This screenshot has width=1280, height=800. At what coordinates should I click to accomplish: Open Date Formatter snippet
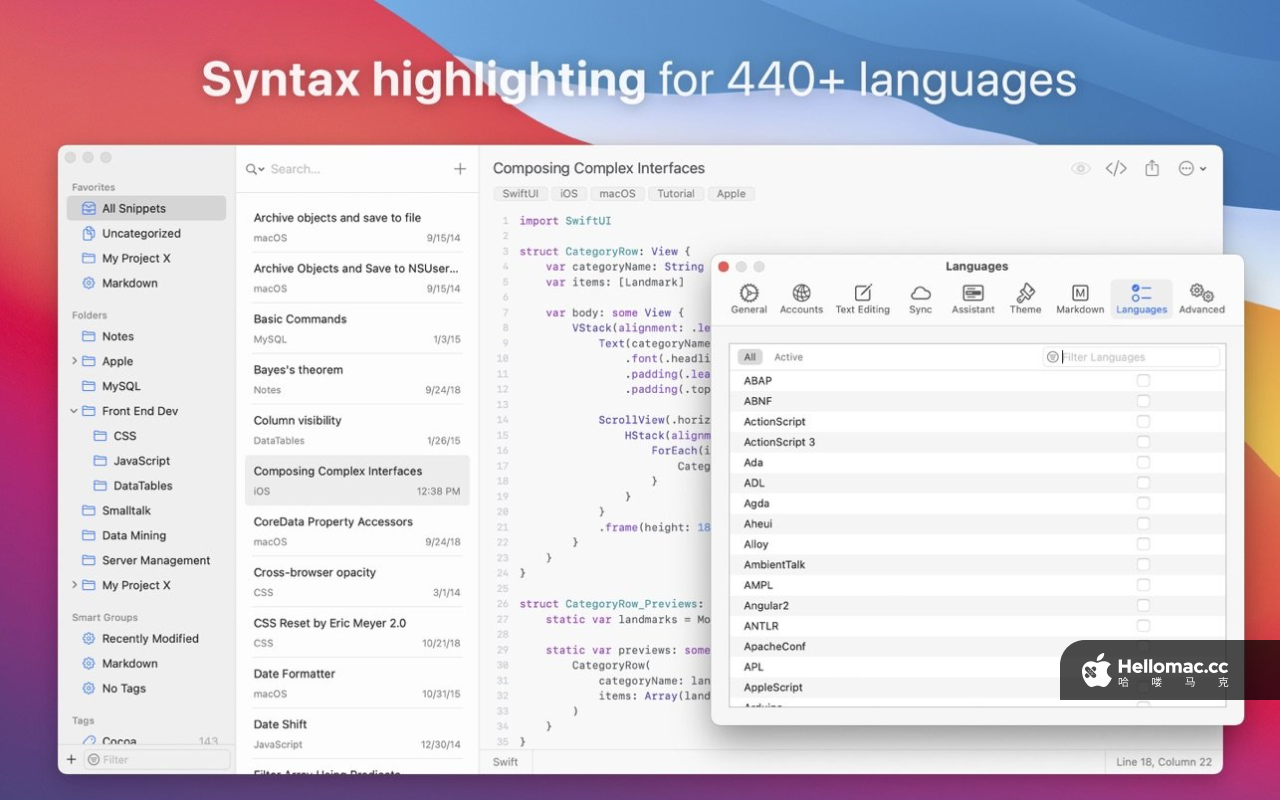[x=357, y=683]
